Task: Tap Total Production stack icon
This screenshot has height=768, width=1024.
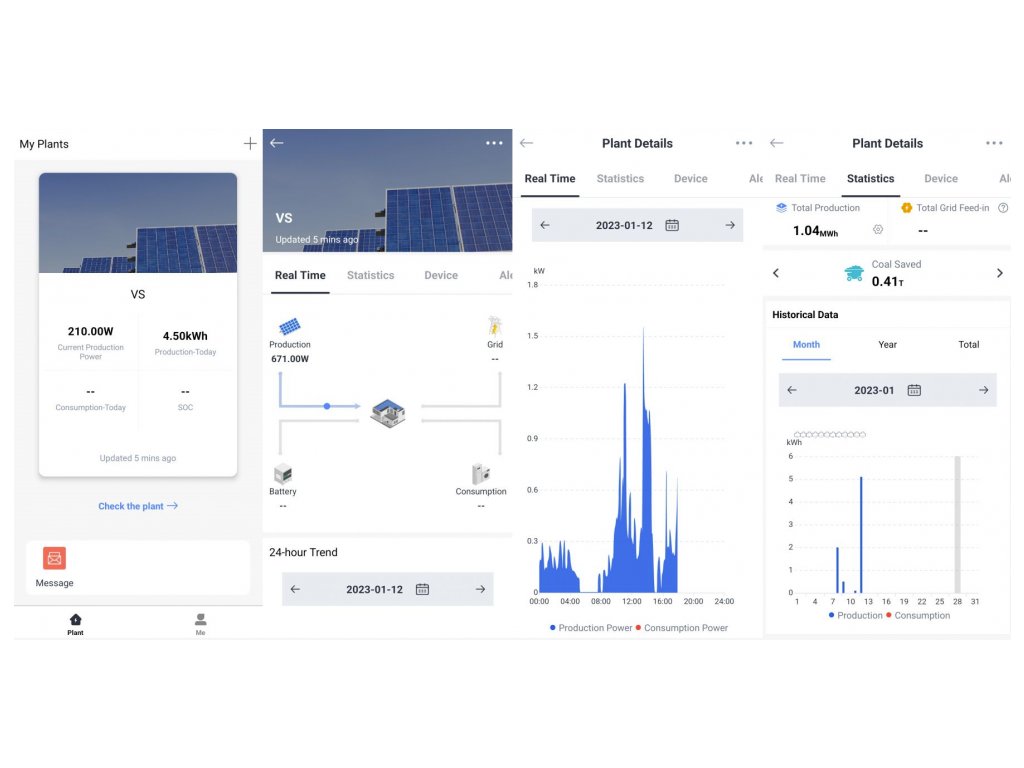Action: [x=781, y=208]
